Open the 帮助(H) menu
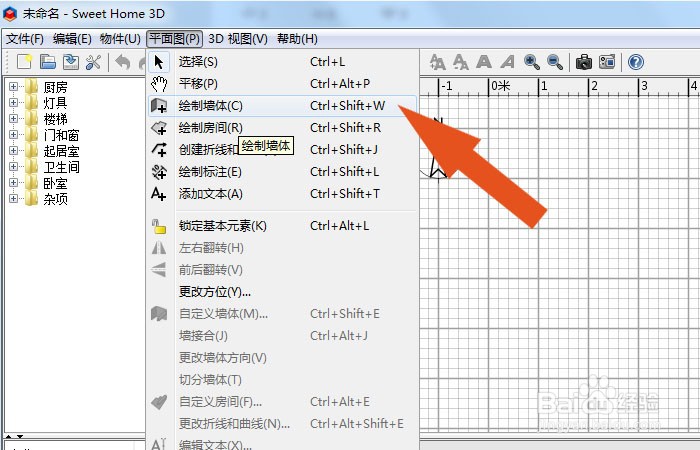This screenshot has height=450, width=700. click(x=297, y=39)
